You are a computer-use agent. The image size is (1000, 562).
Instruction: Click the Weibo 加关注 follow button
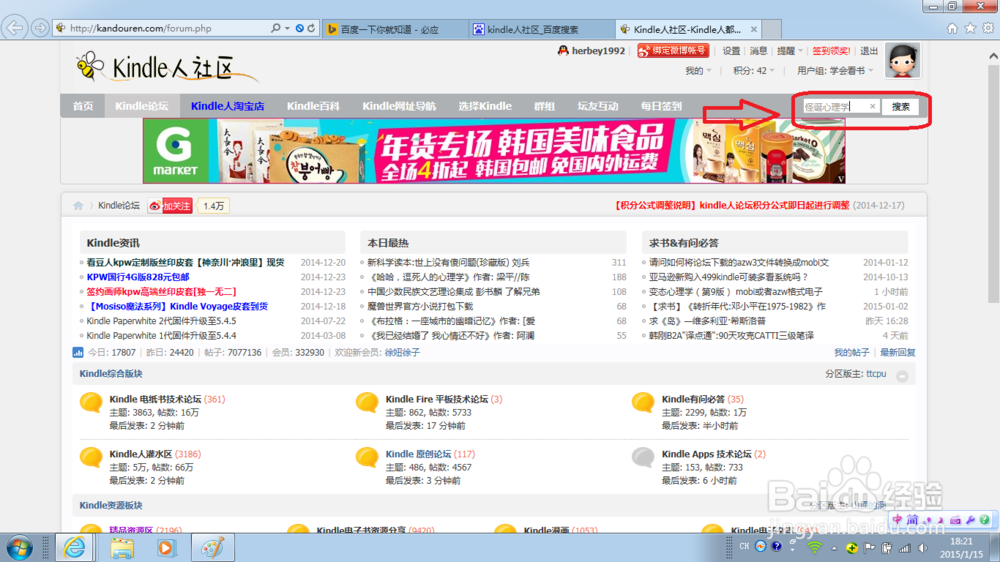(x=170, y=205)
